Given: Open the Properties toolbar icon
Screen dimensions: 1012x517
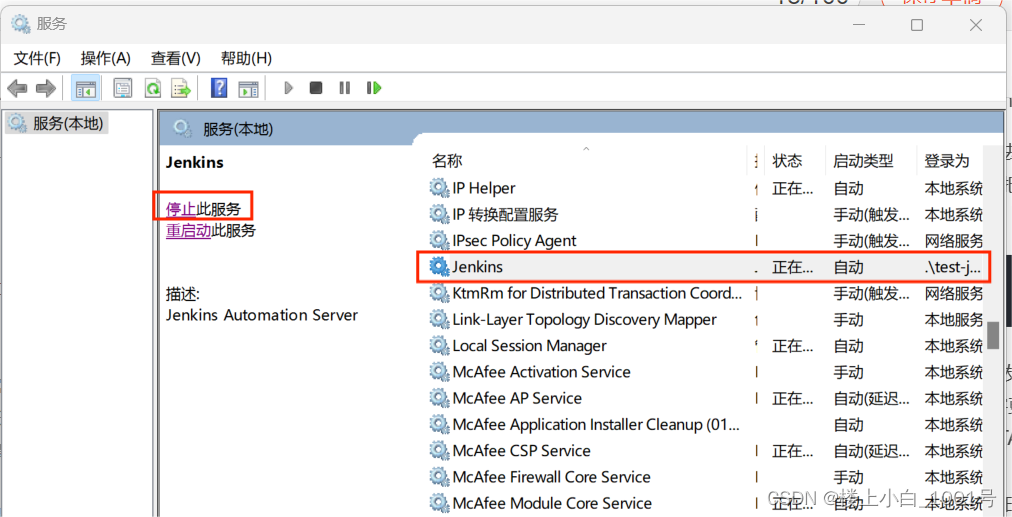Looking at the screenshot, I should (123, 88).
